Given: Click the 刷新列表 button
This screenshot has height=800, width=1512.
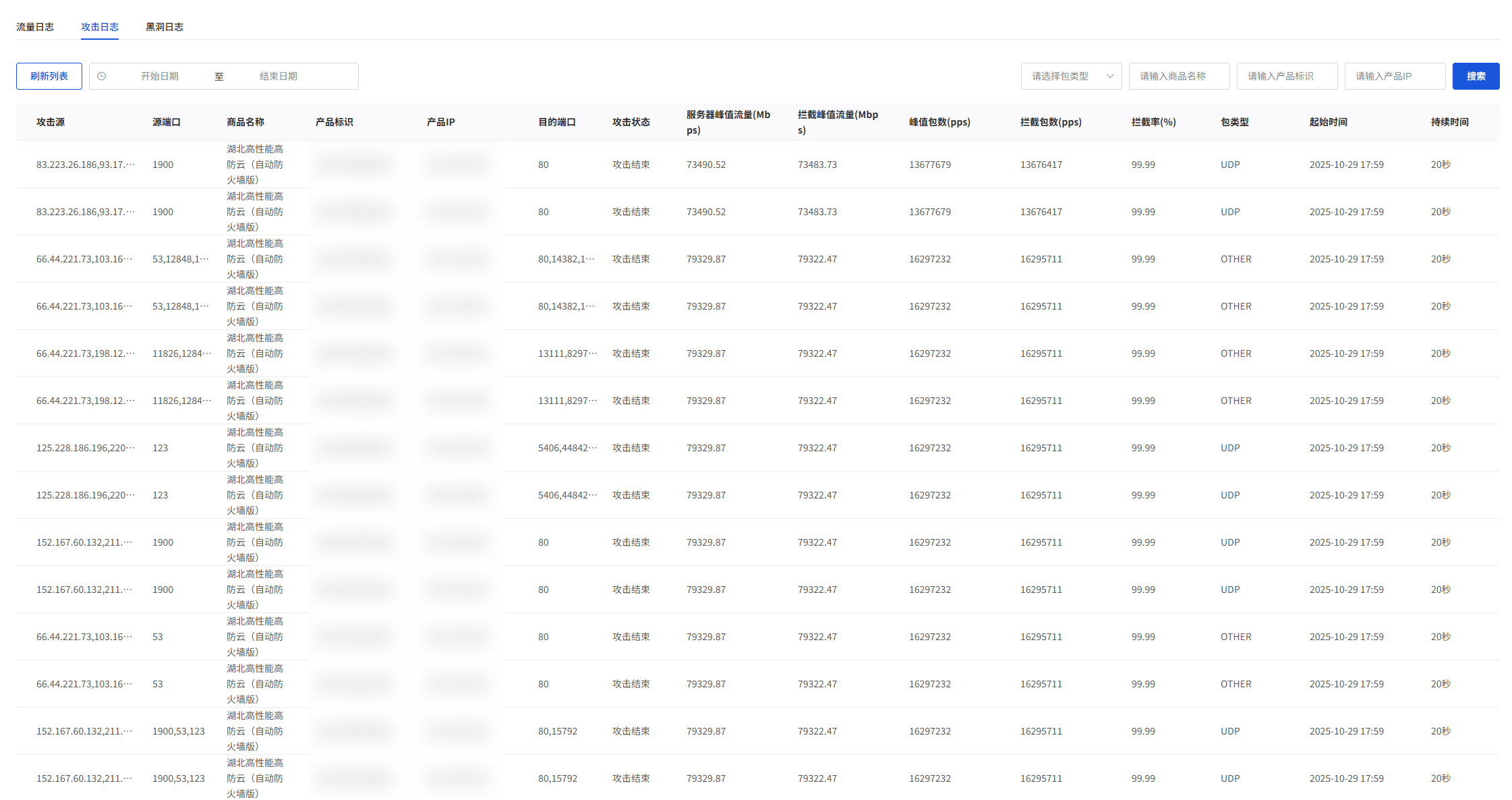Looking at the screenshot, I should [x=49, y=76].
